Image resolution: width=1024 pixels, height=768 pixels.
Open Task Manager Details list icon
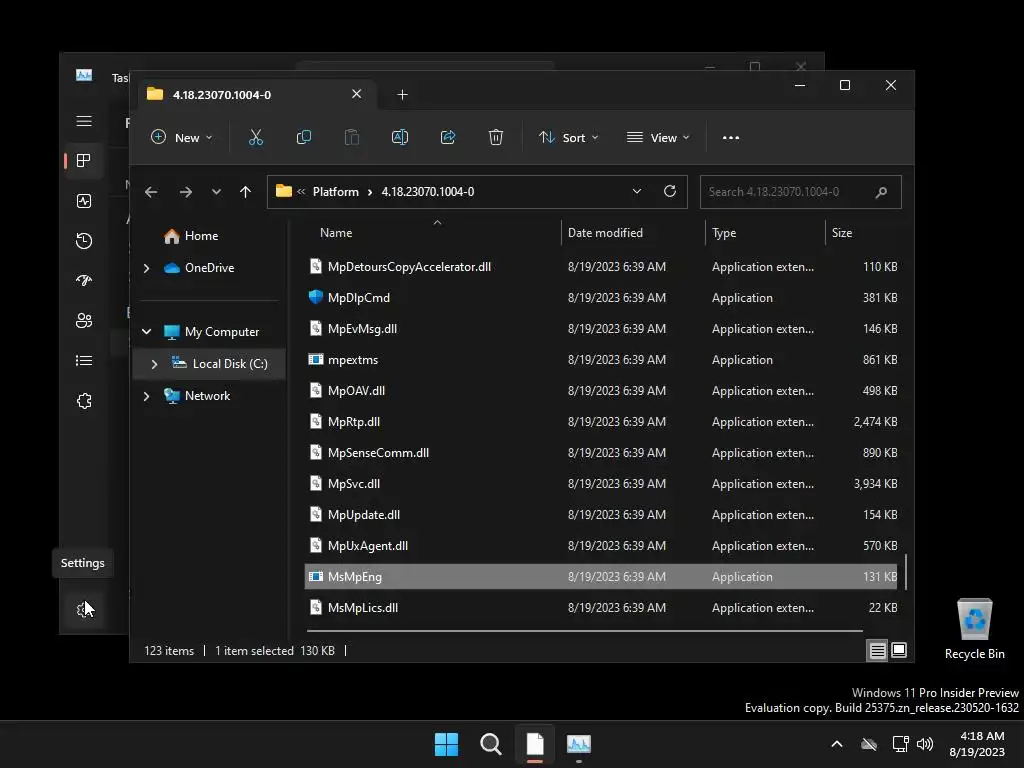(x=84, y=360)
